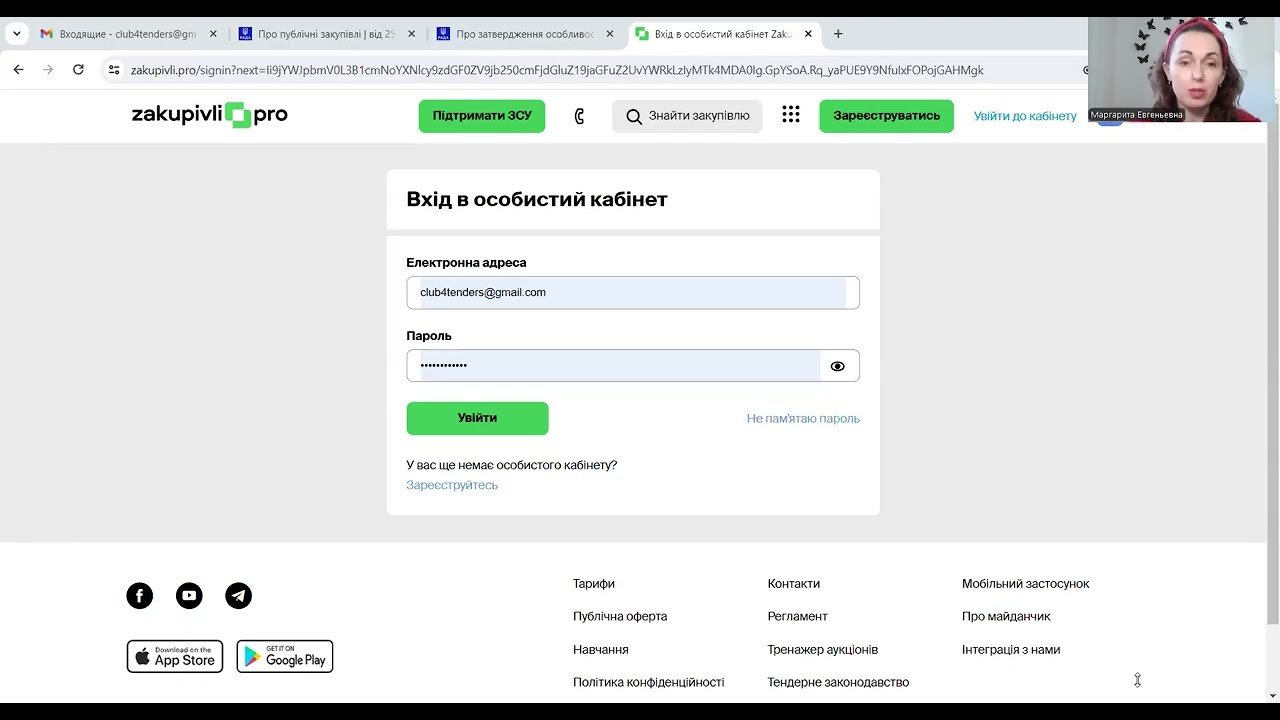Open the Увійти до кабінету link
The height and width of the screenshot is (720, 1280).
pos(1025,116)
